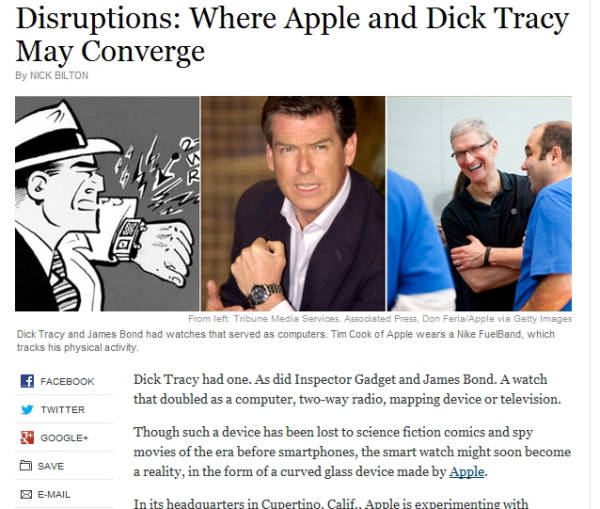Click the paragraph starting 'Though such a device'
600x509 pixels.
coord(352,452)
